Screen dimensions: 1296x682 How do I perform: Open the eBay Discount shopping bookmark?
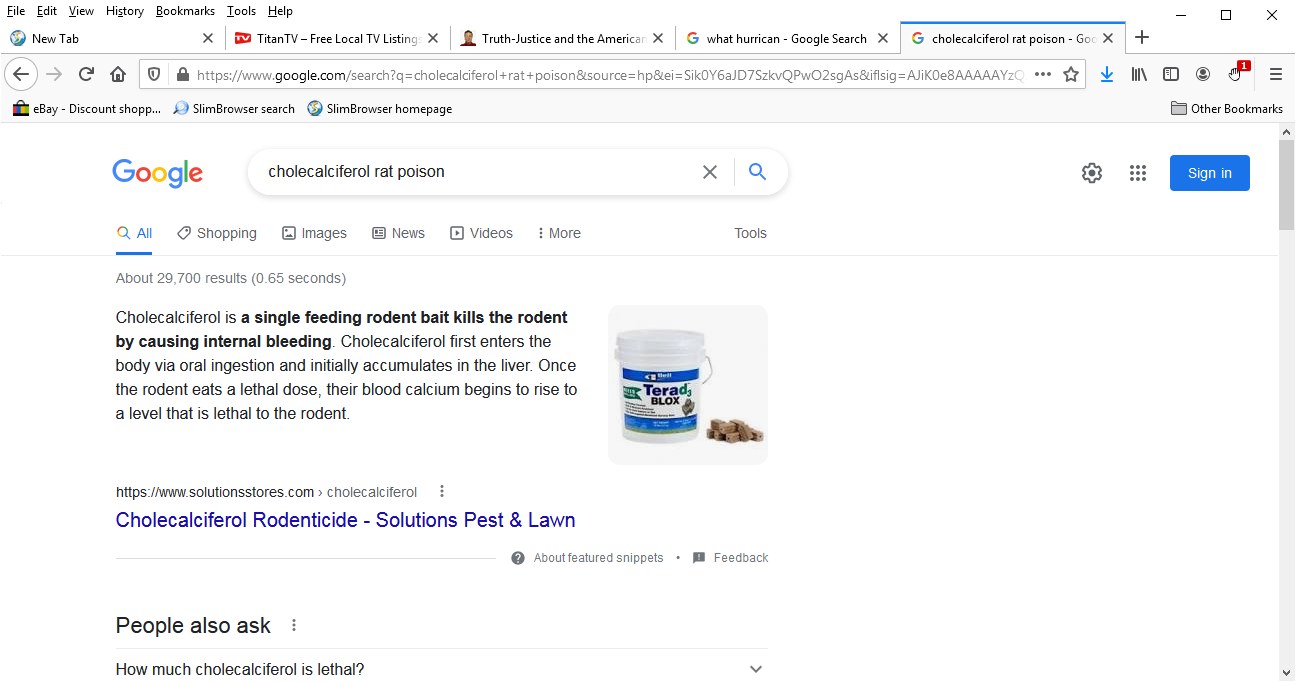pyautogui.click(x=87, y=109)
